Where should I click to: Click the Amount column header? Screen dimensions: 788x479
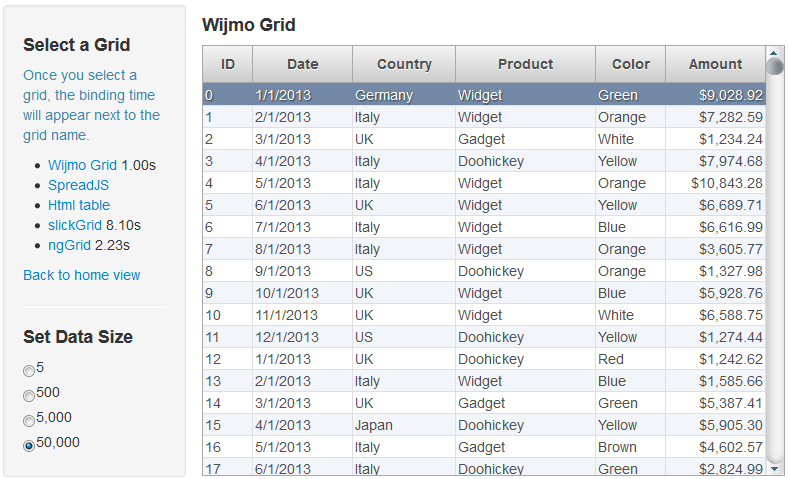(715, 64)
